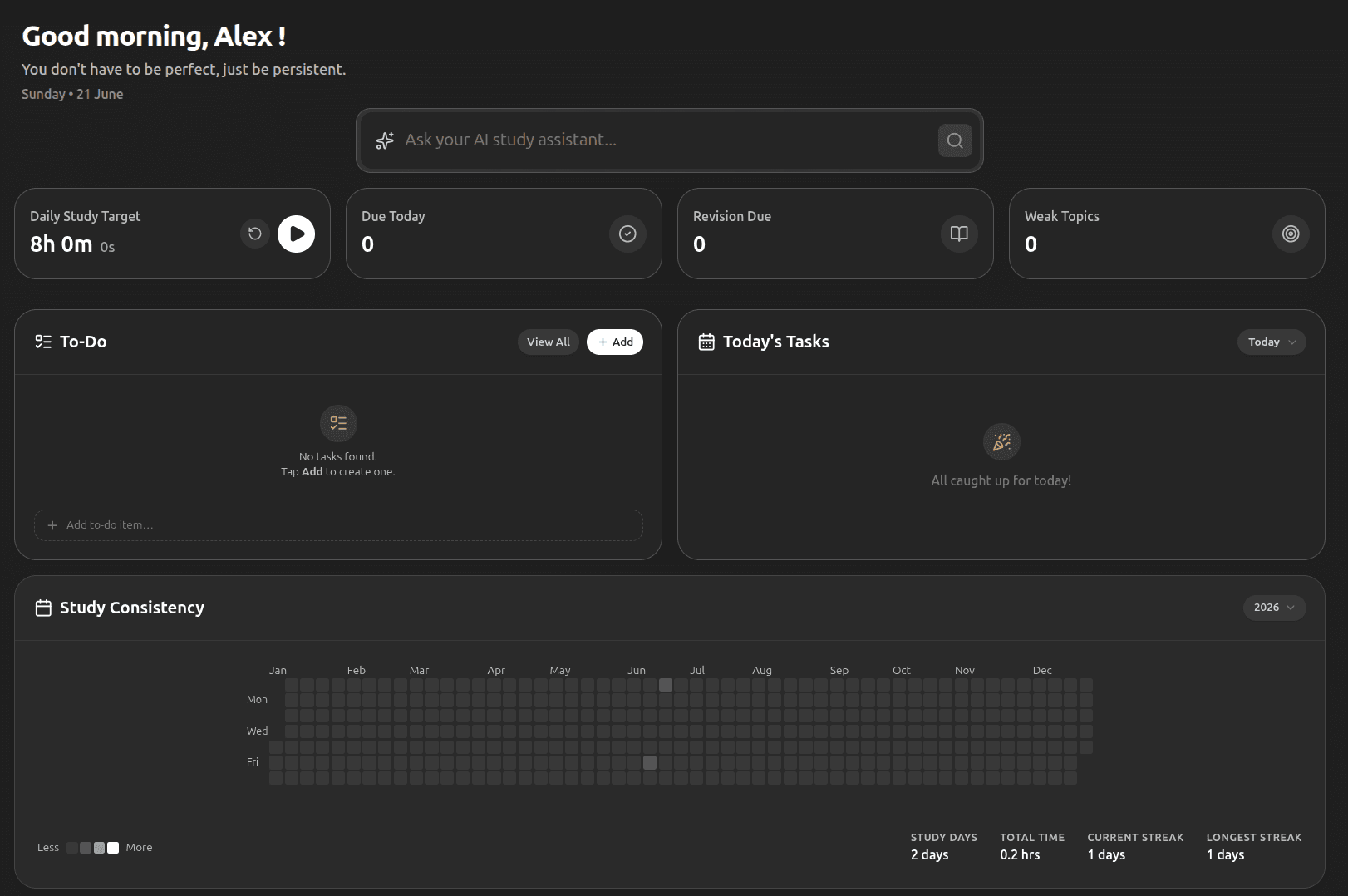Focus the Add to-do item input
The height and width of the screenshot is (896, 1348).
coord(338,525)
